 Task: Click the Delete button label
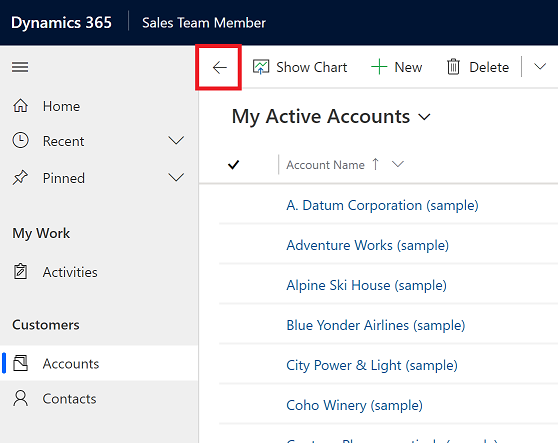tap(489, 67)
